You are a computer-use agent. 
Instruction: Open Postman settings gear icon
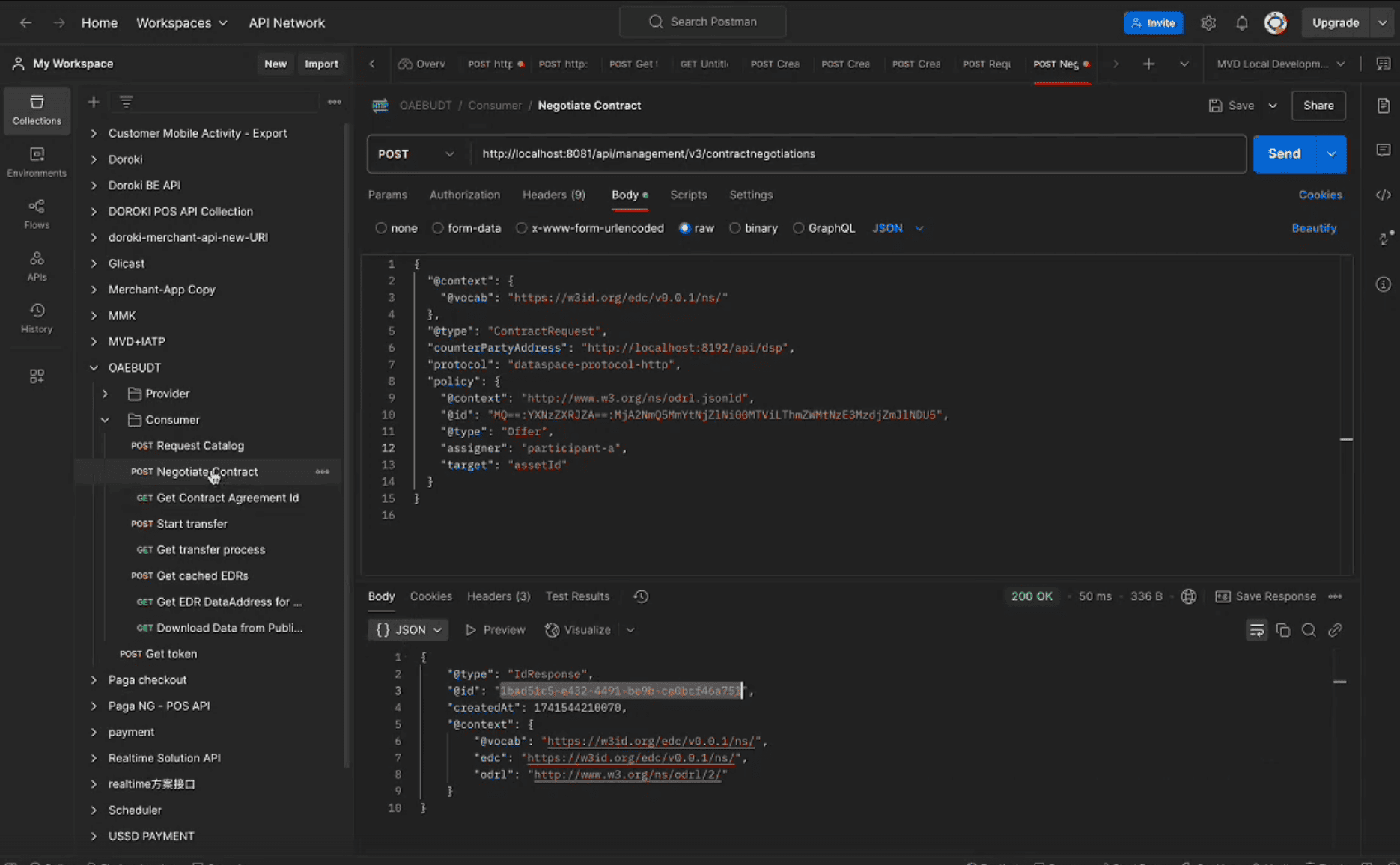point(1208,23)
